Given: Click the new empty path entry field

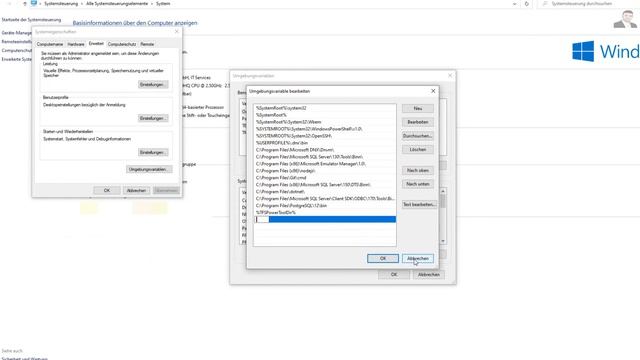Looking at the screenshot, I should [325, 220].
